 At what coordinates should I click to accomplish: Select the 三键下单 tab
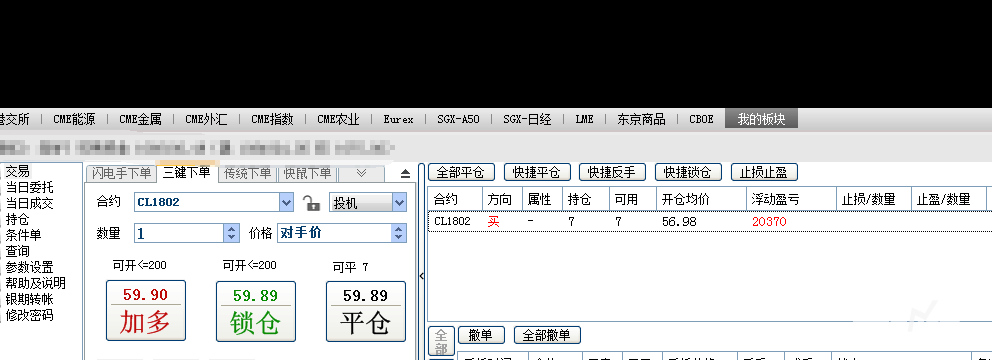pos(187,172)
